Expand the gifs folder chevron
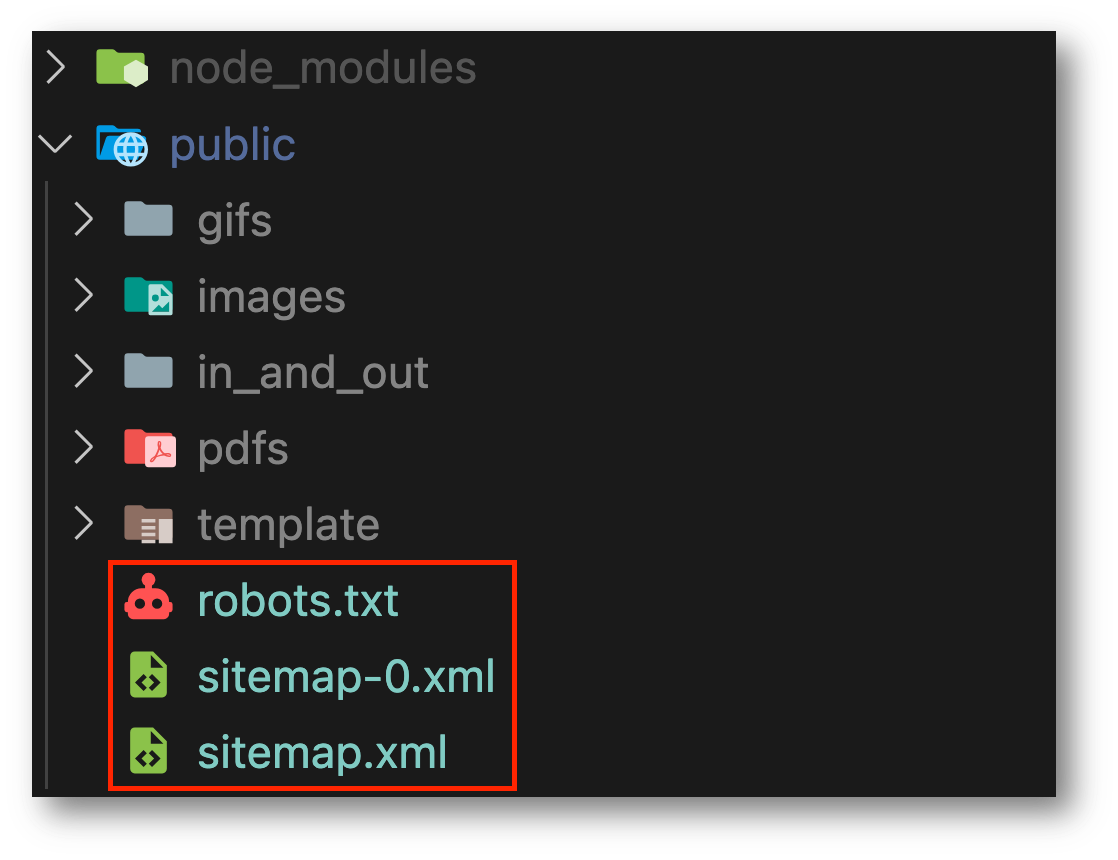Screen dimensions: 1118x860 83,220
